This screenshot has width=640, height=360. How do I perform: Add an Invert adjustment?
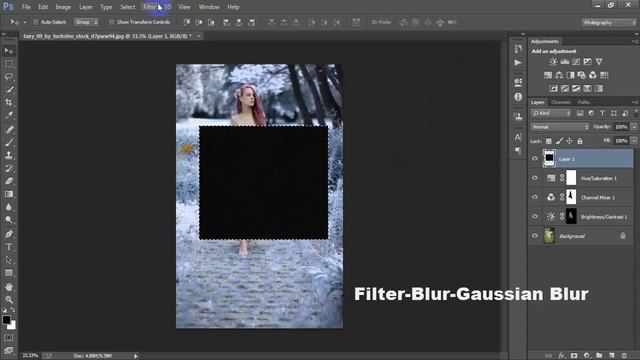[x=553, y=89]
